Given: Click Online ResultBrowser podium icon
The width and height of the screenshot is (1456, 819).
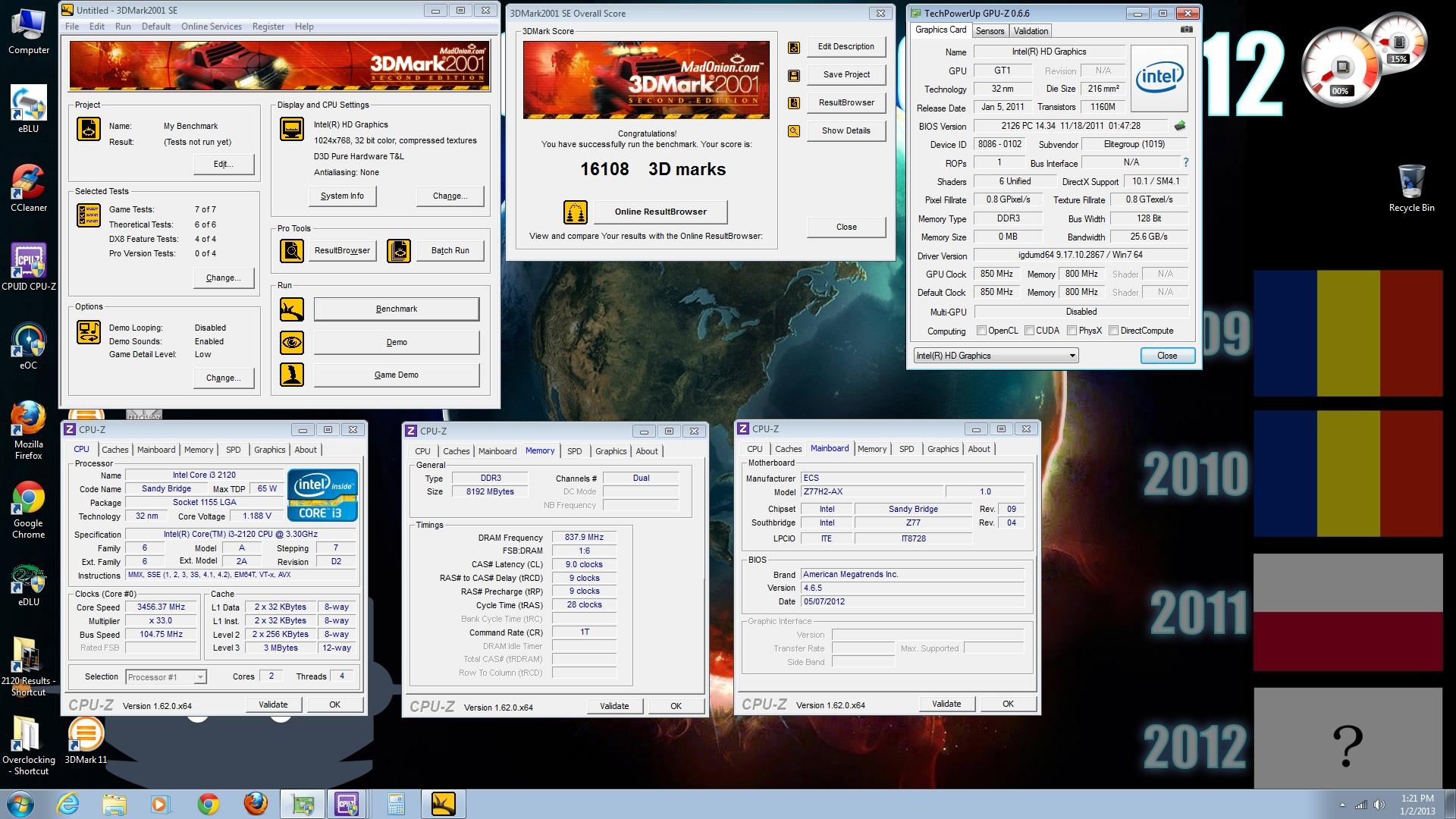Looking at the screenshot, I should 576,212.
